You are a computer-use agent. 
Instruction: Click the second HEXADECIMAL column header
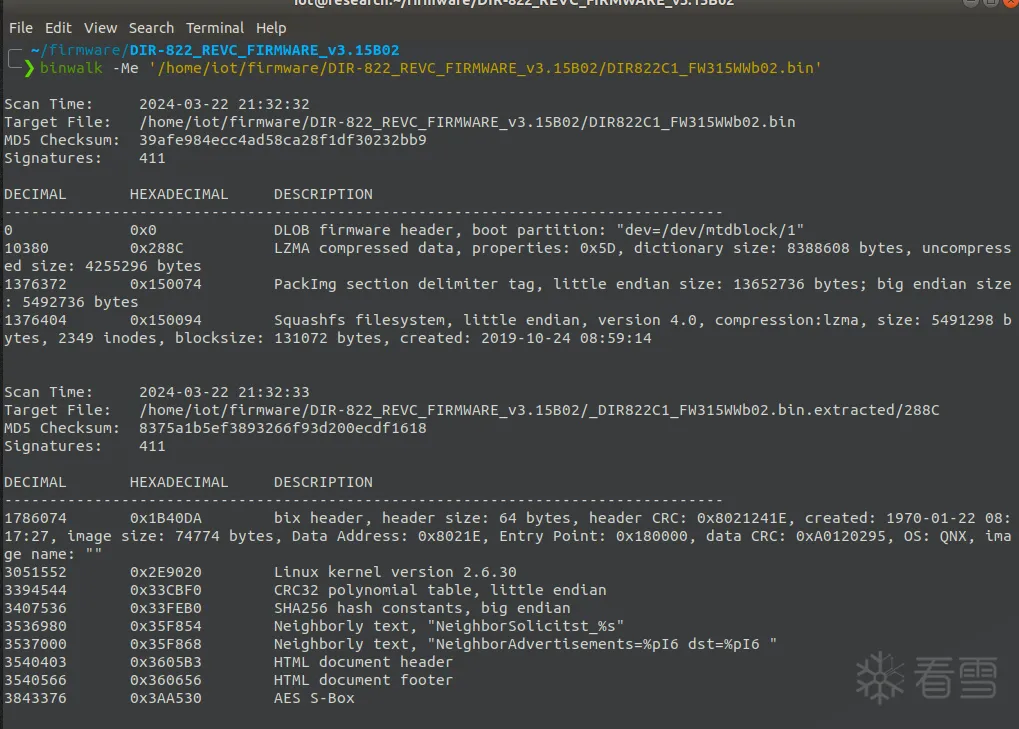[x=179, y=482]
